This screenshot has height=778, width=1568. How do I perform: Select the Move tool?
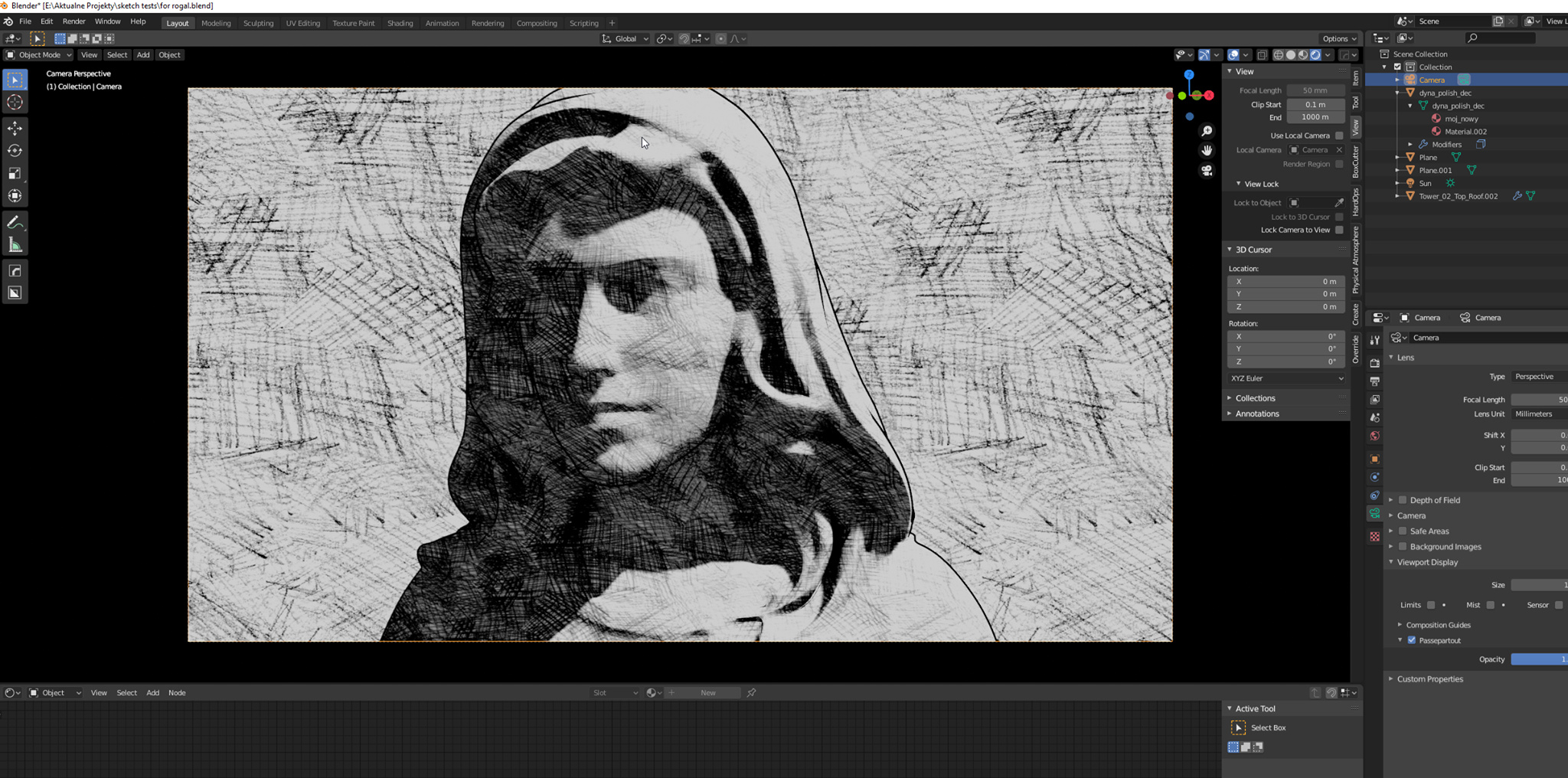click(15, 129)
